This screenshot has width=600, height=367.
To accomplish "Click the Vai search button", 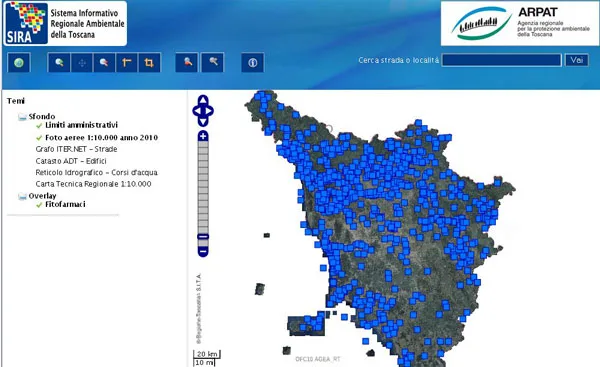I will (x=577, y=60).
